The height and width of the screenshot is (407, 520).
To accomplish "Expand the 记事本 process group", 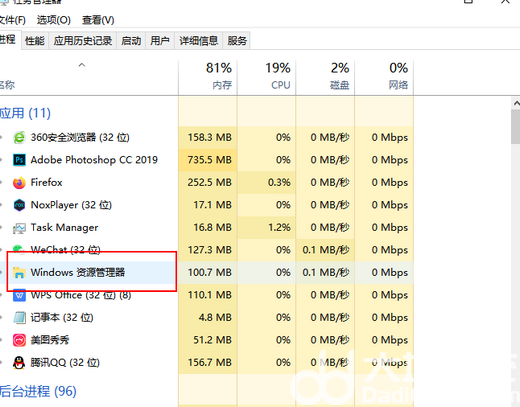I will 2,318.
